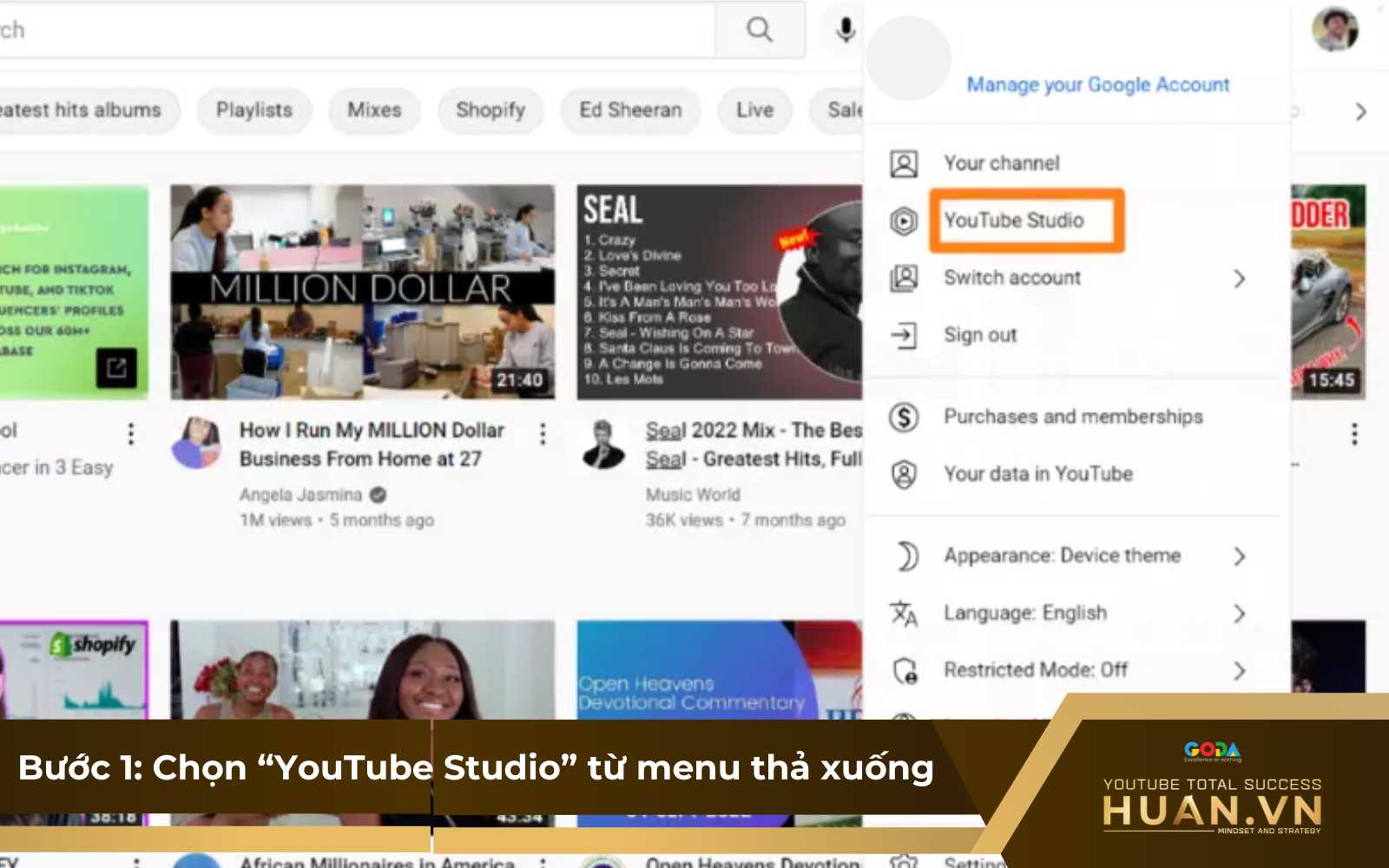Click the Your channel person icon

point(904,163)
